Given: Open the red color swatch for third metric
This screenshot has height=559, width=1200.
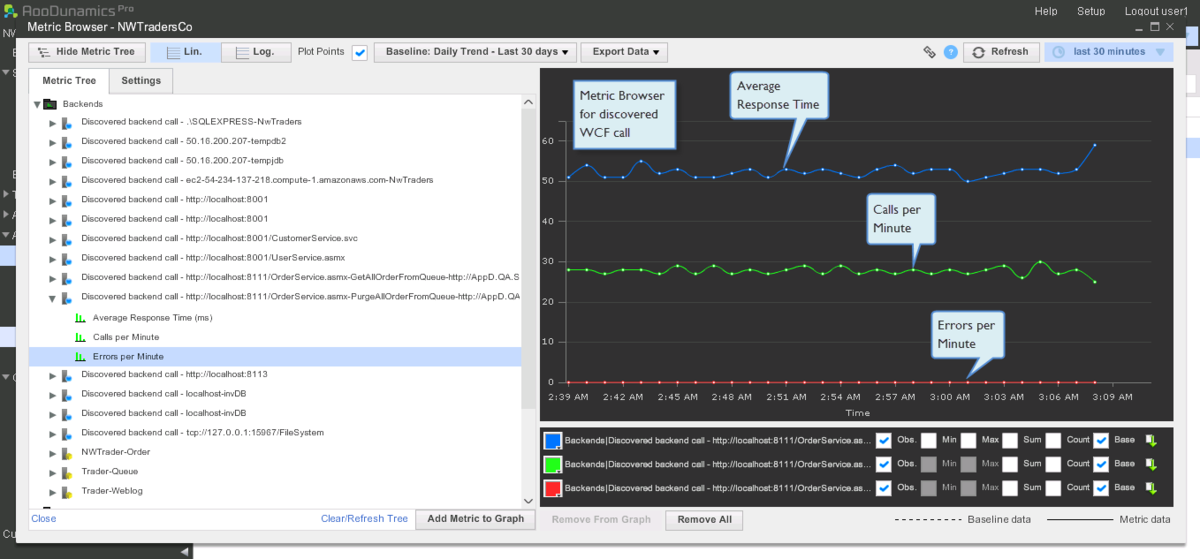Looking at the screenshot, I should (552, 488).
